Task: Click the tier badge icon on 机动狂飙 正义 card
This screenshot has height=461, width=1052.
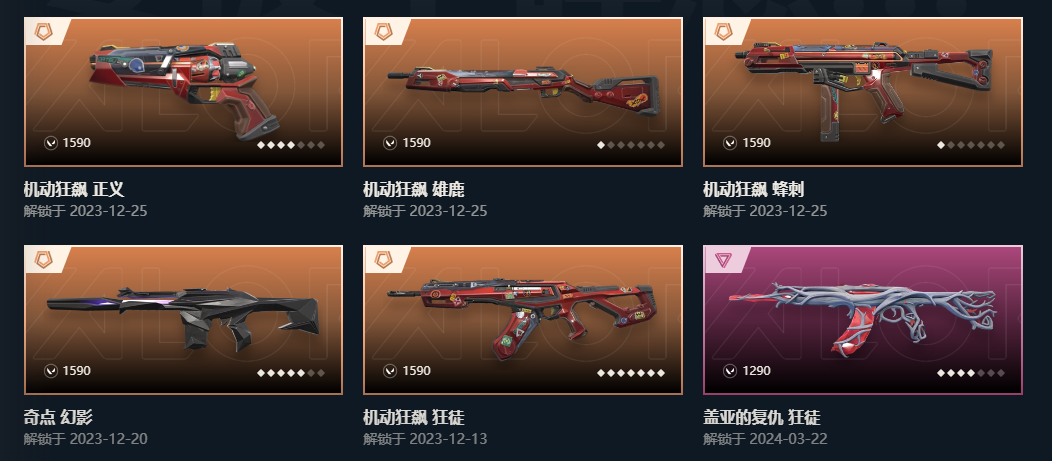Action: coord(44,32)
